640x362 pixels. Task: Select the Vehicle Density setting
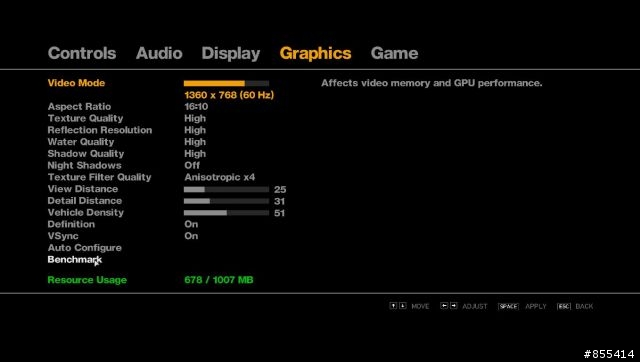(86, 213)
